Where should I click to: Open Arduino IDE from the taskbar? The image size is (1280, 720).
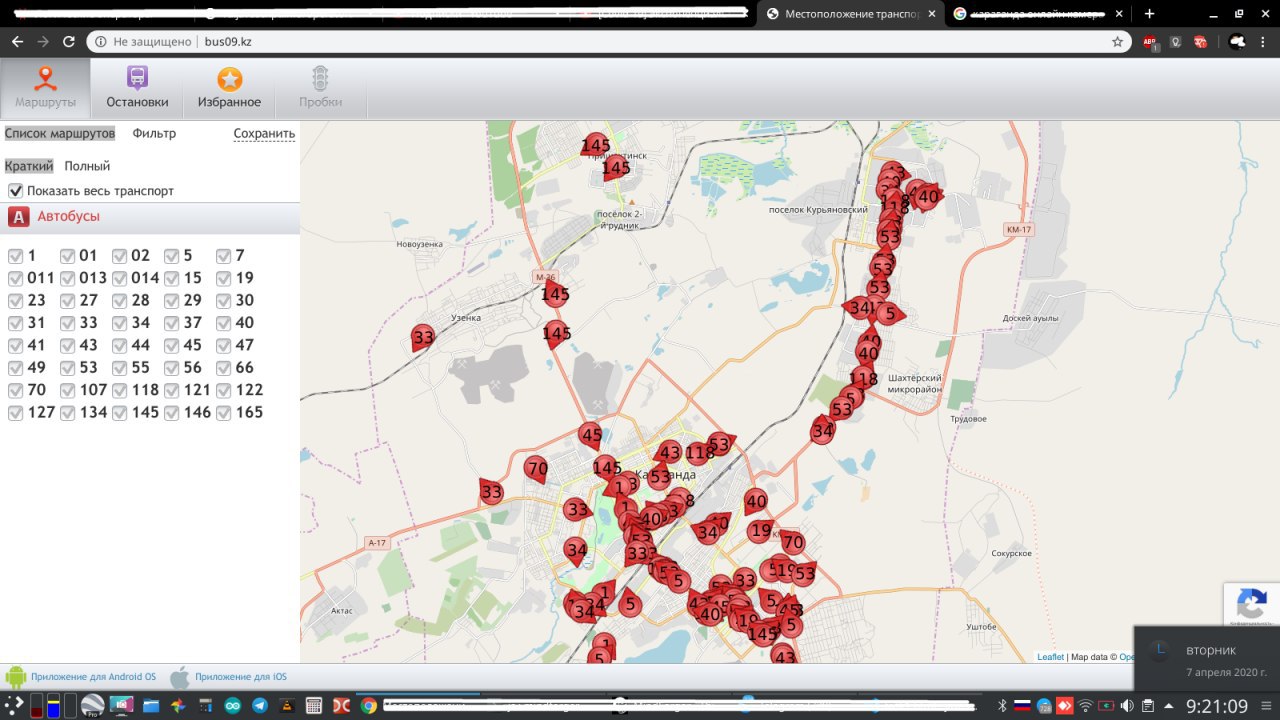click(232, 705)
